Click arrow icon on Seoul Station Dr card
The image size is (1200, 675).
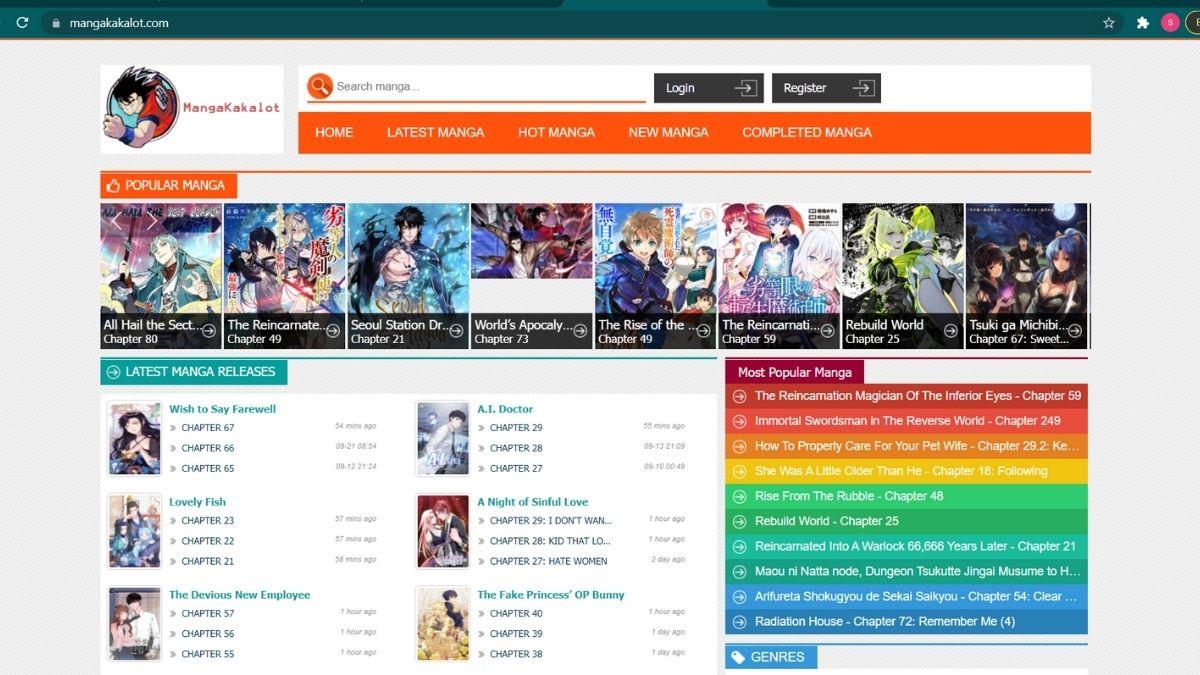point(457,329)
